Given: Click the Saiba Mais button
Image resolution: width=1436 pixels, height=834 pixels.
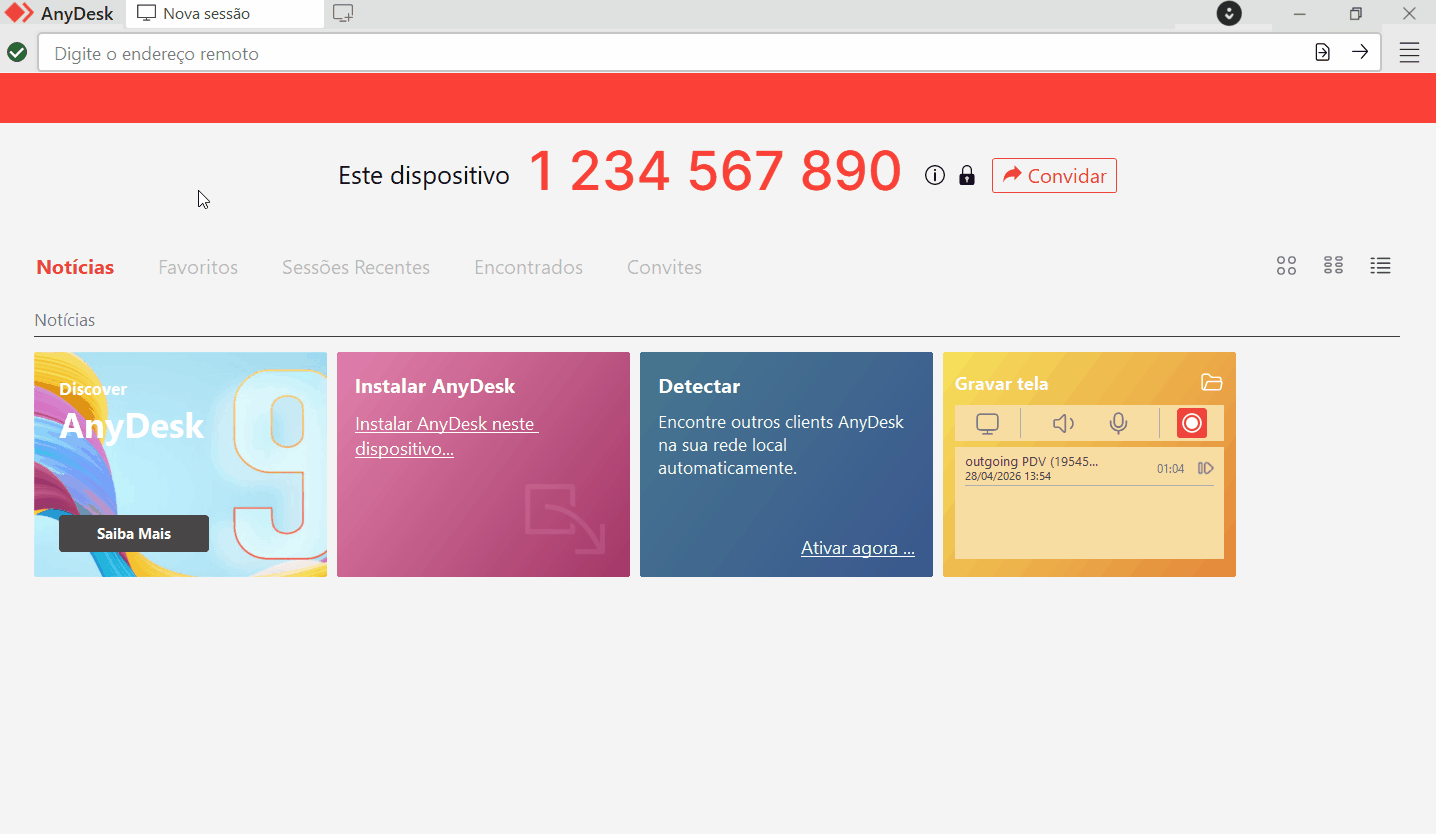Looking at the screenshot, I should pyautogui.click(x=134, y=533).
